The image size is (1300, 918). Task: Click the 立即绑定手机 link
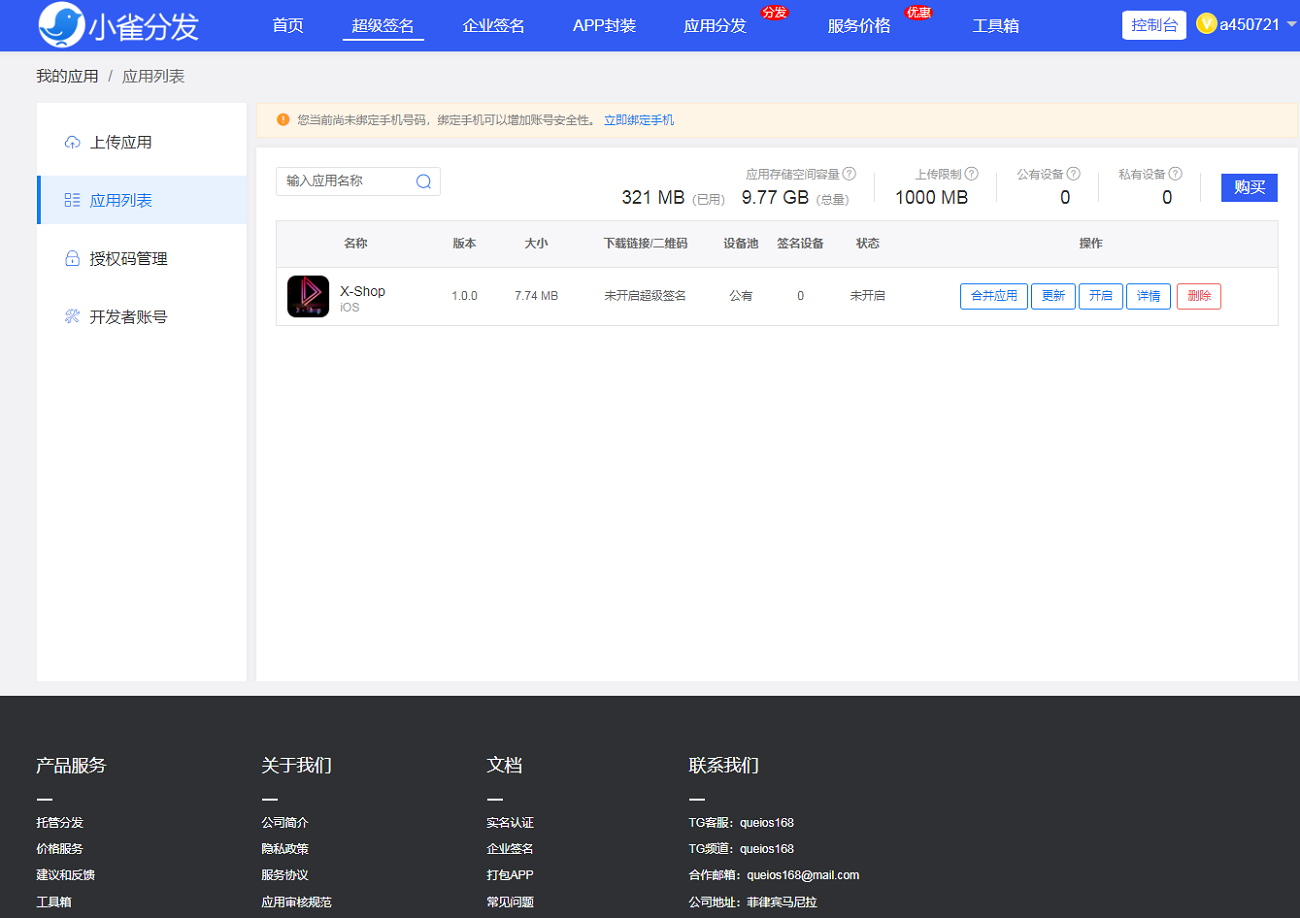point(638,120)
